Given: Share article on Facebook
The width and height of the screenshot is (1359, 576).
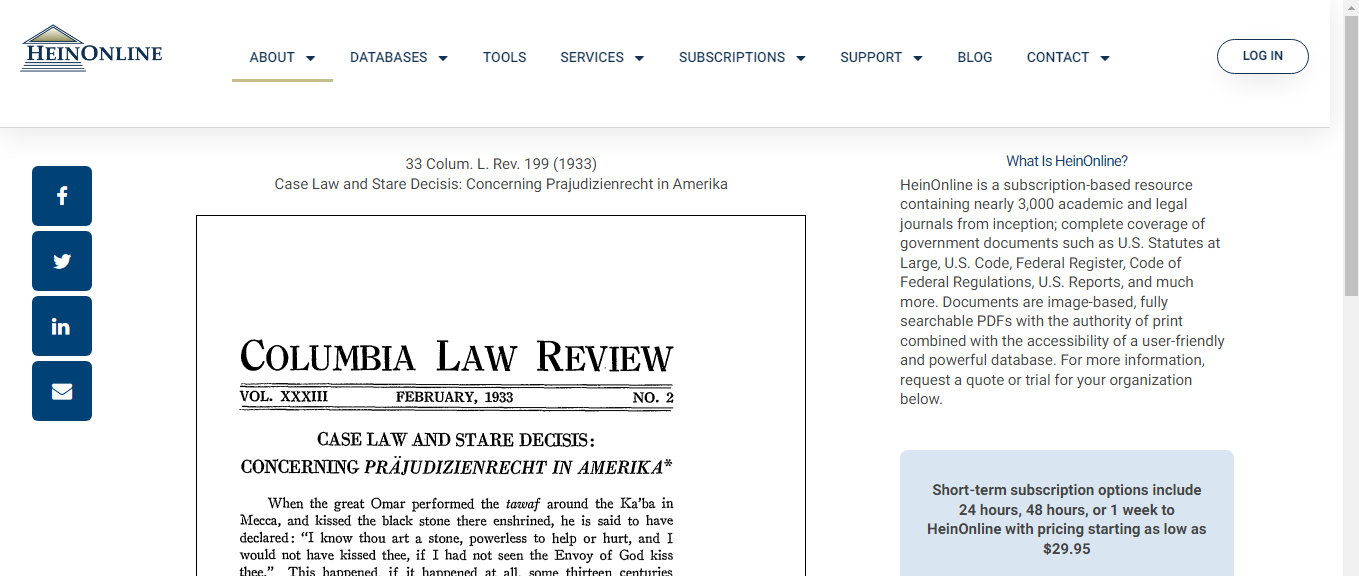Looking at the screenshot, I should pyautogui.click(x=62, y=196).
